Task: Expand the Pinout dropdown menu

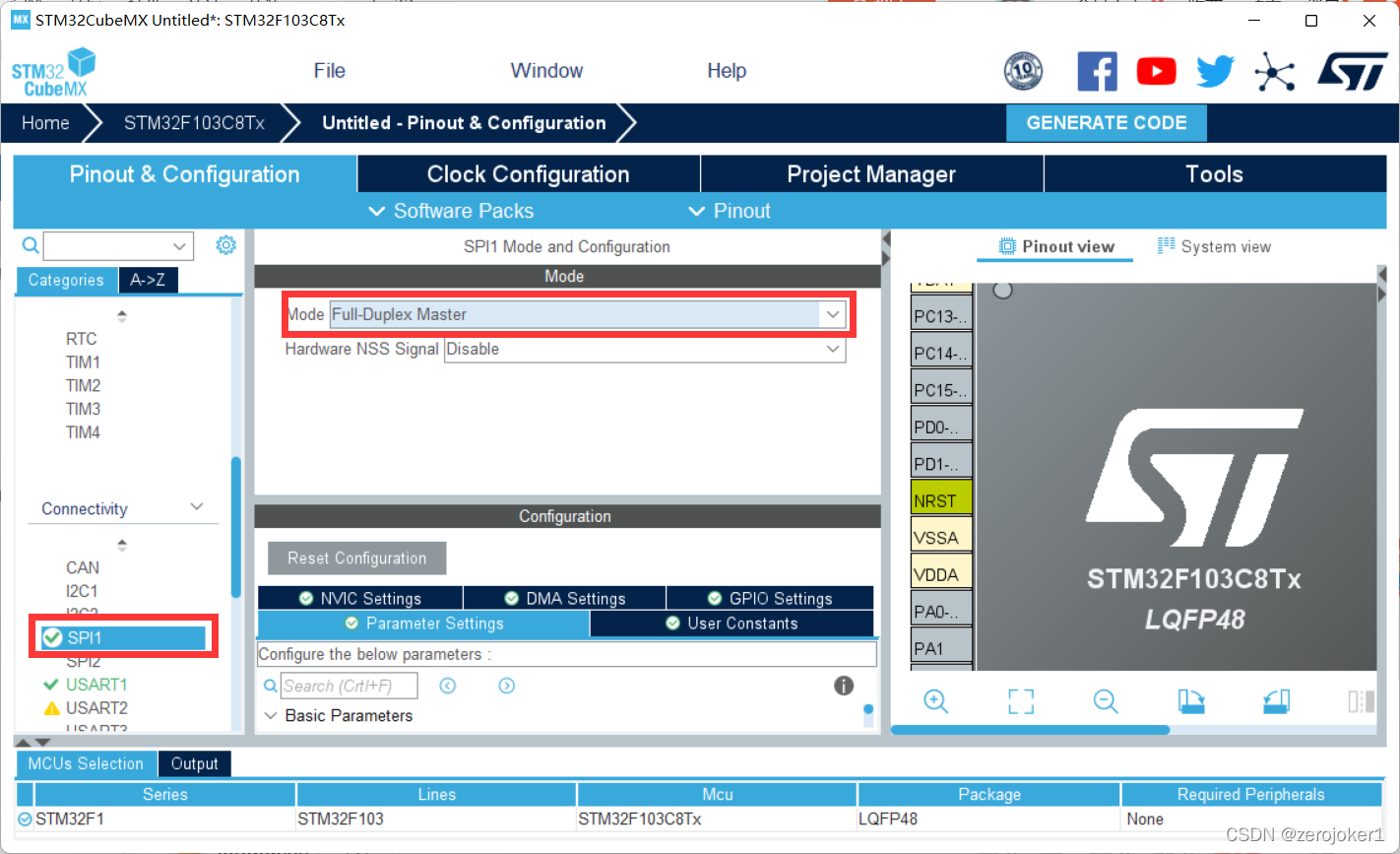Action: pyautogui.click(x=730, y=211)
